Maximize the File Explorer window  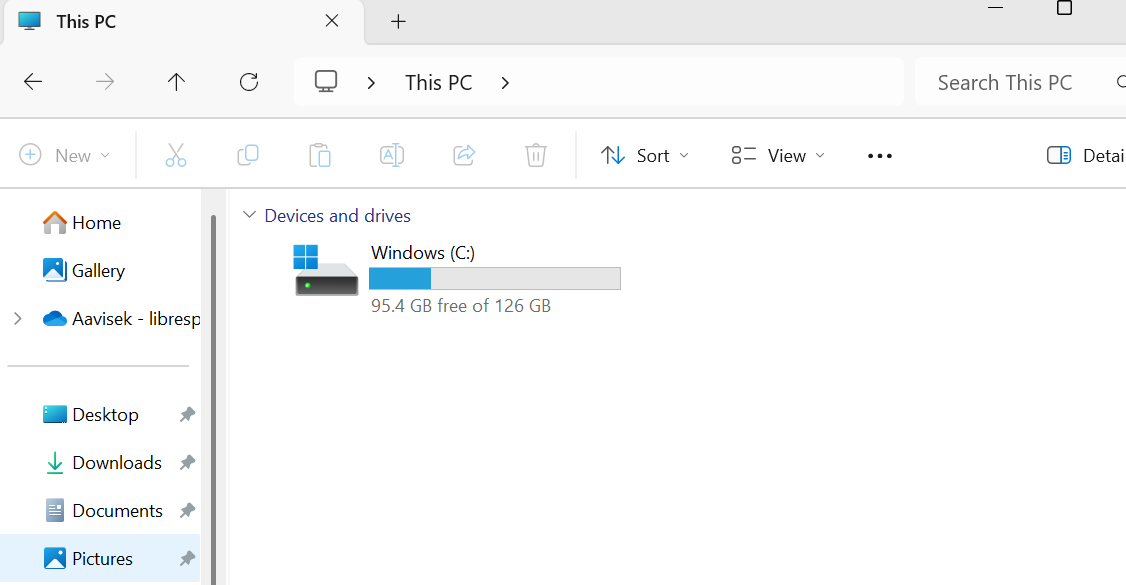(x=1064, y=8)
